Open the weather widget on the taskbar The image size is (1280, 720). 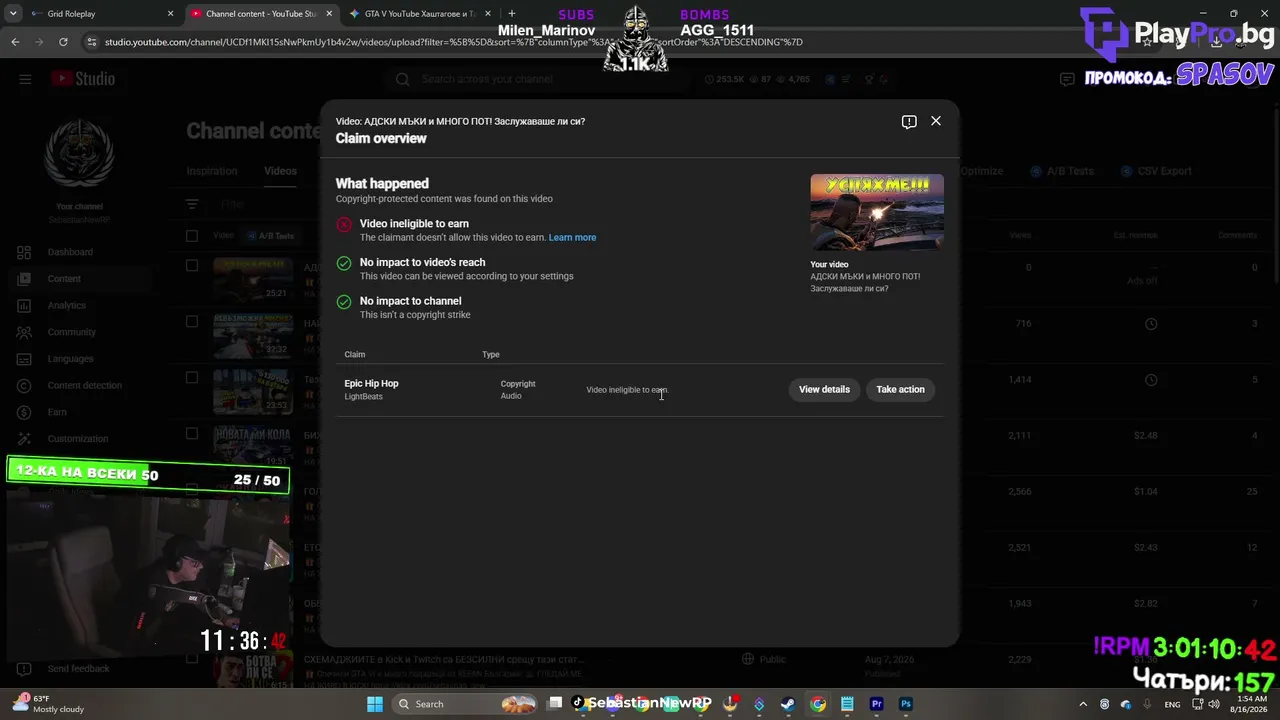point(50,704)
